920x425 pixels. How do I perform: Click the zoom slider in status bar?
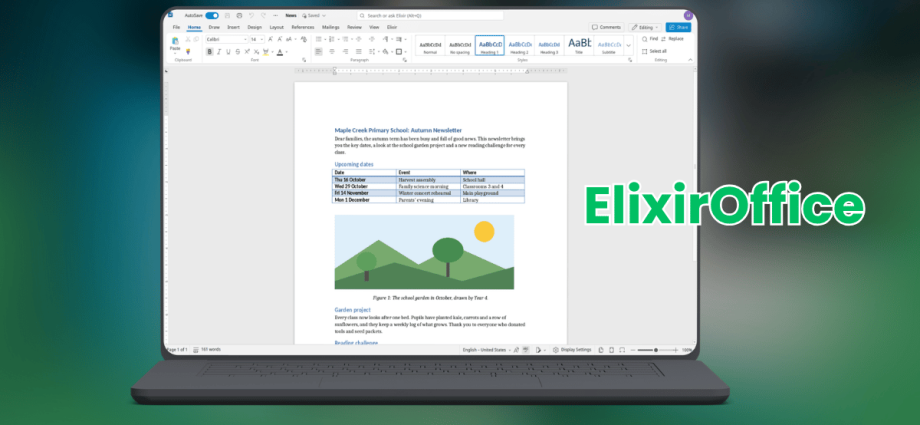(x=656, y=350)
